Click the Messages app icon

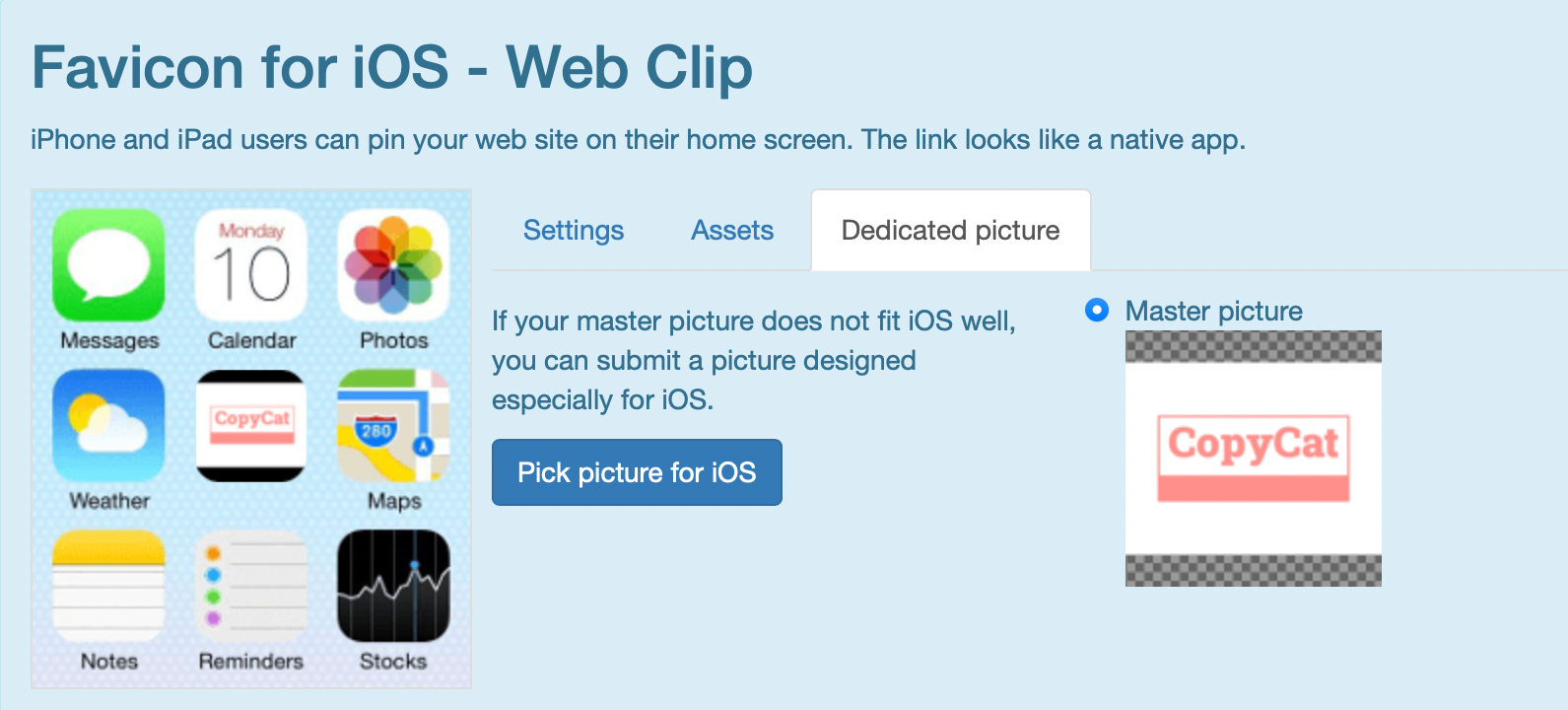(x=108, y=265)
